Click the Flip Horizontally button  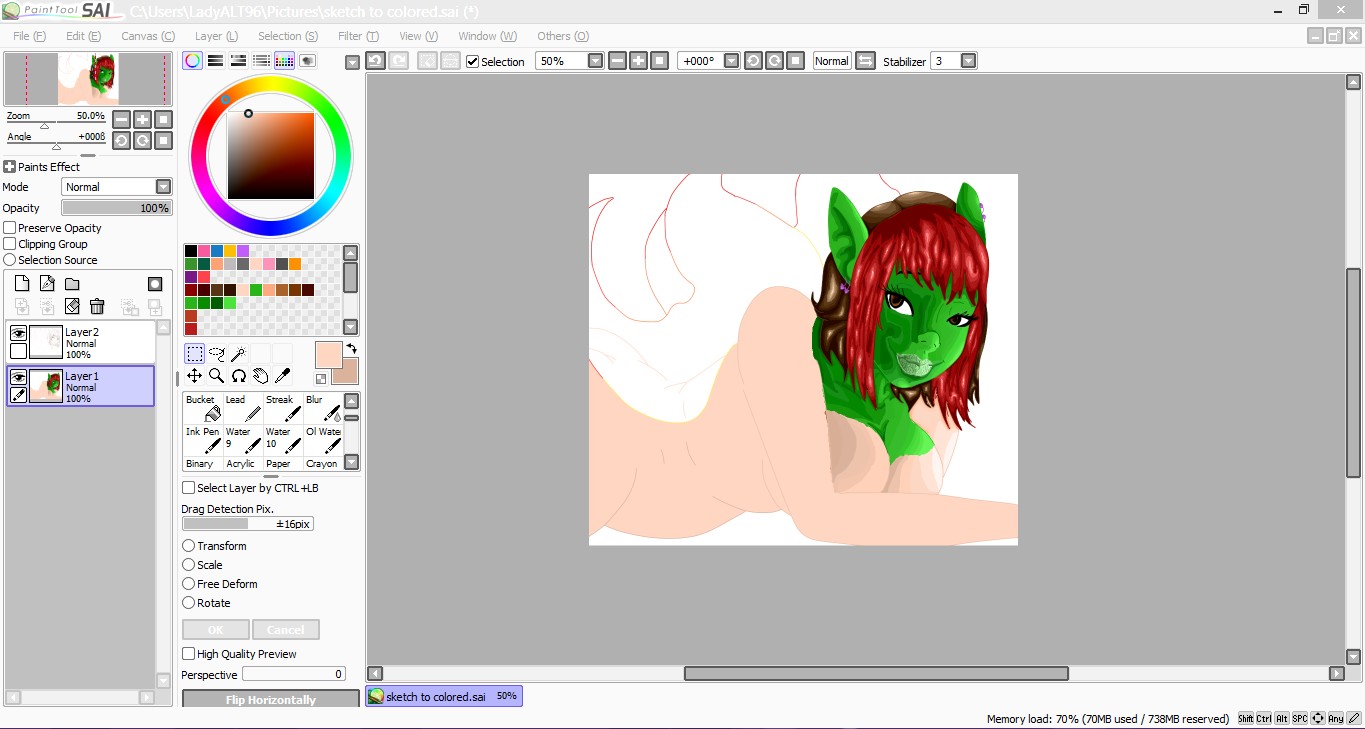pos(270,700)
